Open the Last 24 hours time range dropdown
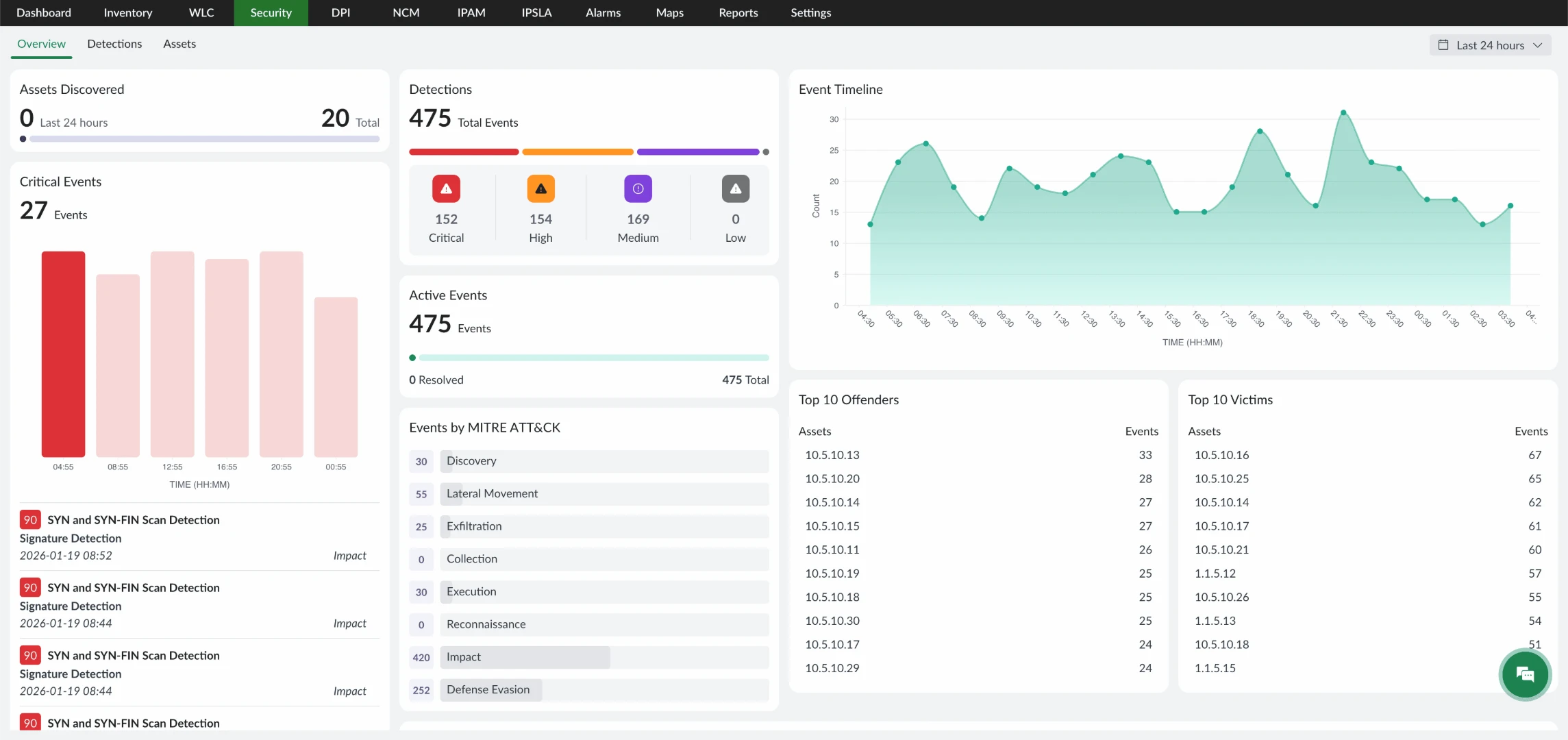Image resolution: width=1568 pixels, height=740 pixels. pyautogui.click(x=1490, y=45)
